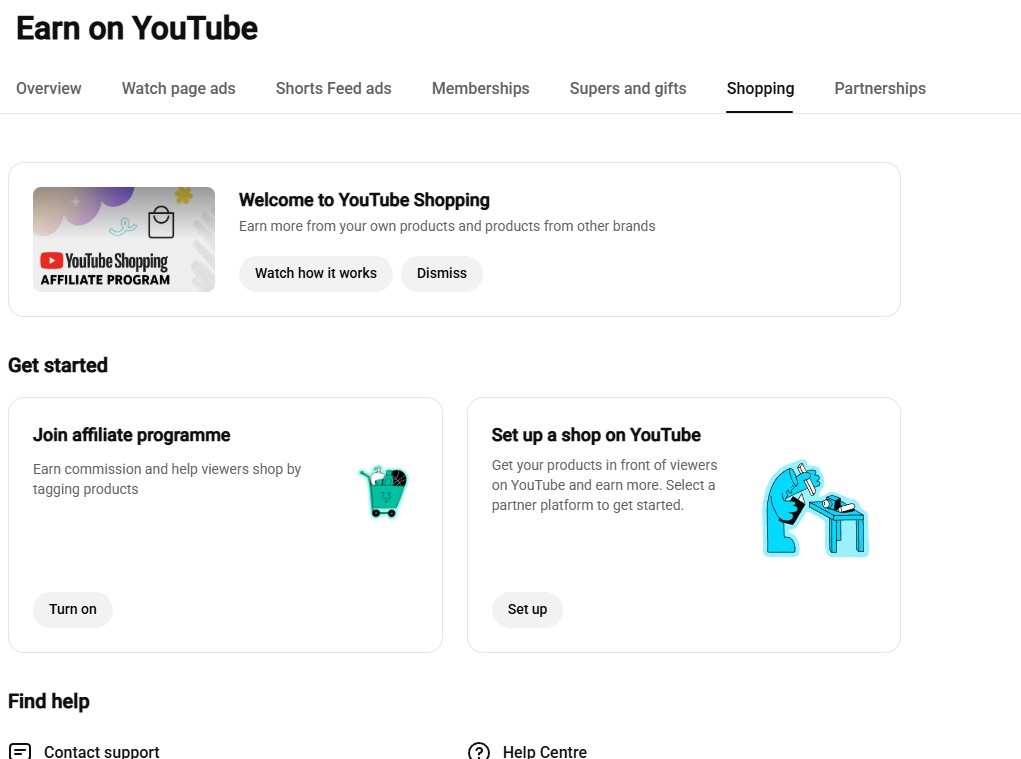Click the Earn on YouTube page title
Screen dimensions: 1021x759
[137, 28]
